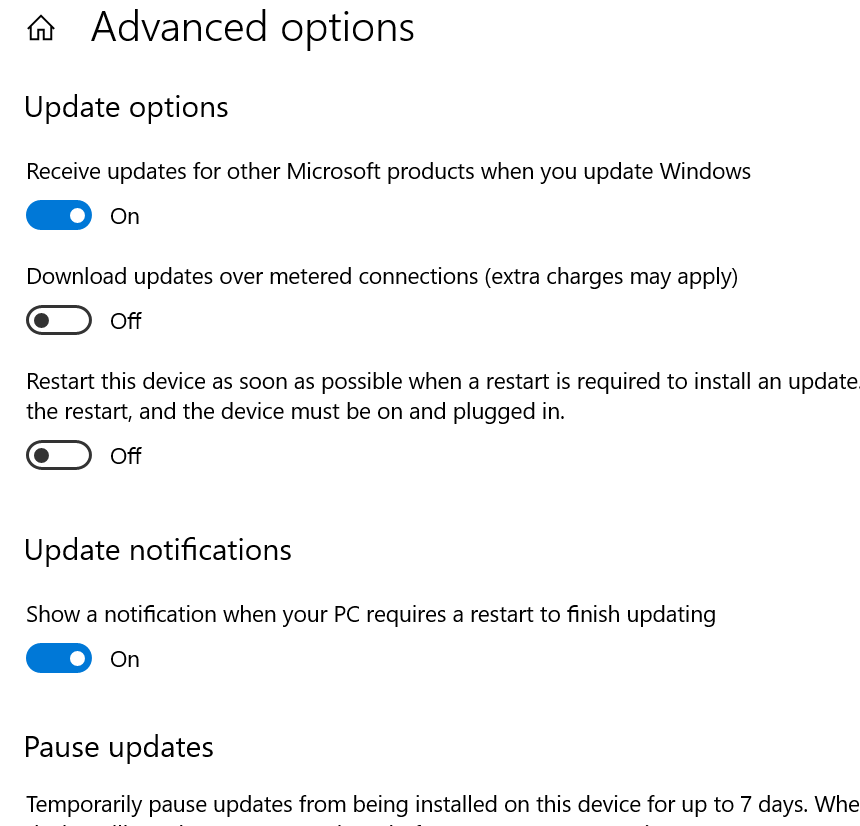Image resolution: width=860 pixels, height=826 pixels.
Task: Click the On label beside Microsoft products toggle
Action: tap(125, 215)
